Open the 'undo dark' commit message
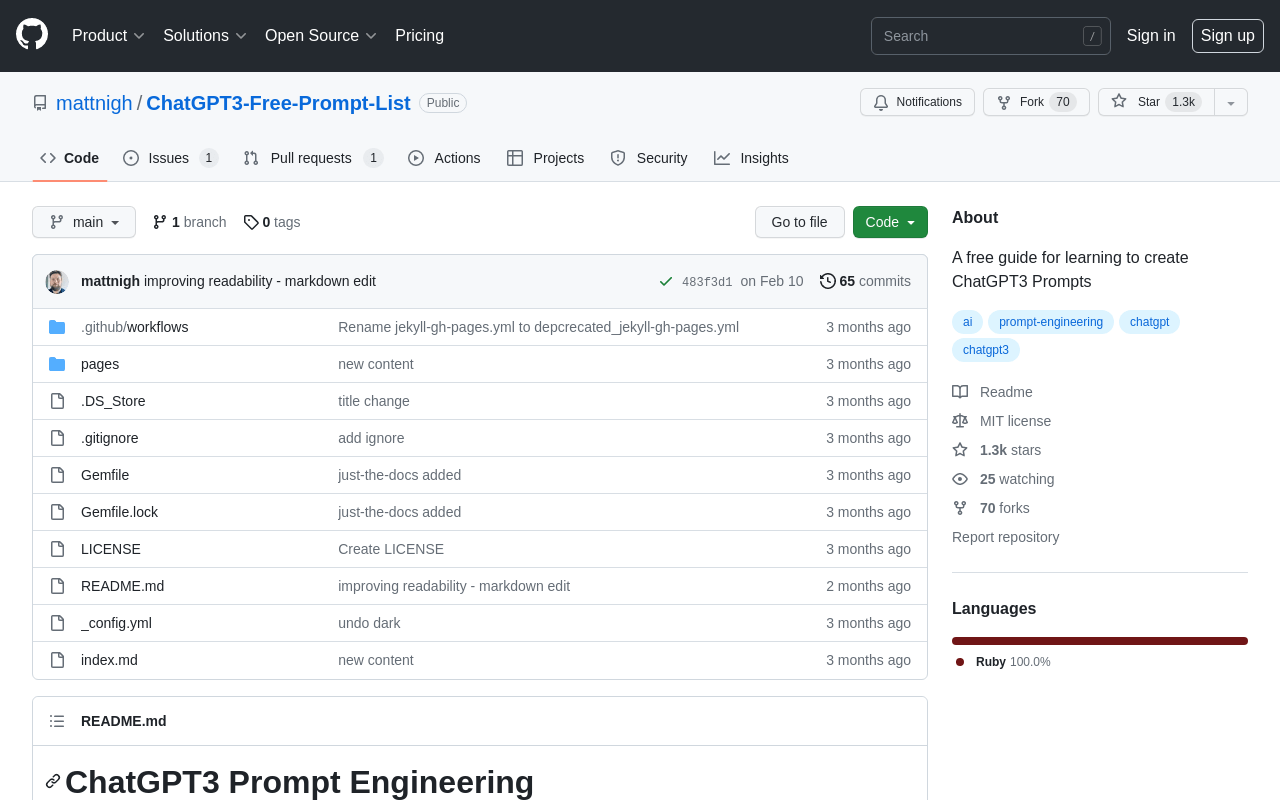Image resolution: width=1280 pixels, height=800 pixels. [x=369, y=623]
